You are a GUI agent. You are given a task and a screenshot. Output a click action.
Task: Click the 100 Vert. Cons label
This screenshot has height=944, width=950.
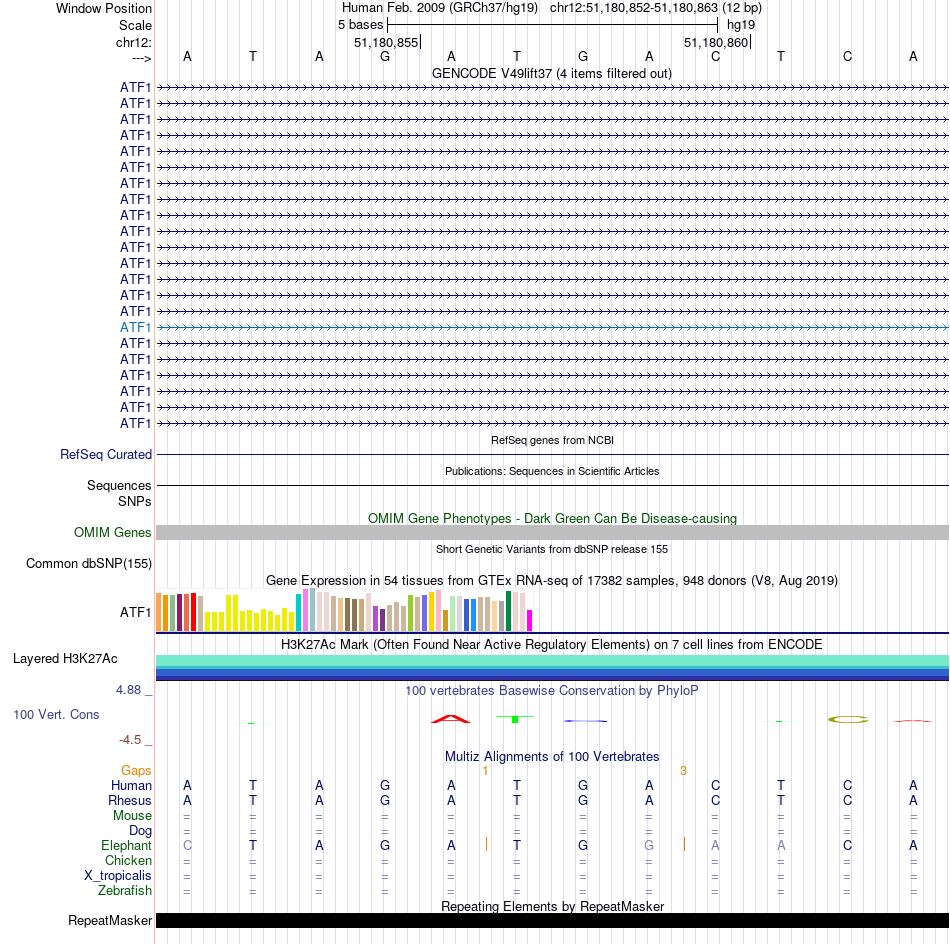[56, 714]
